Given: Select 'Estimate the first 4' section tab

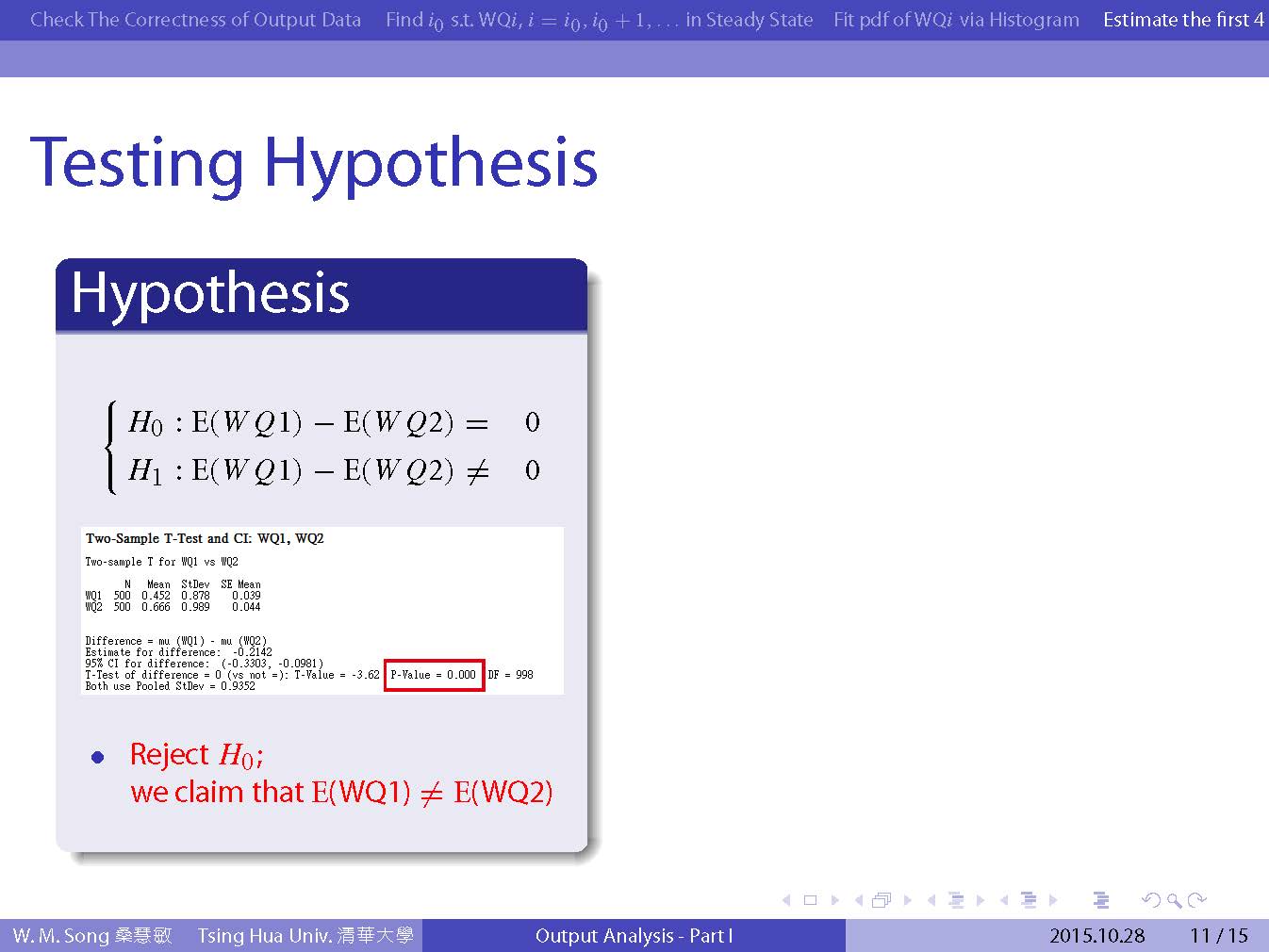Looking at the screenshot, I should 1182,20.
